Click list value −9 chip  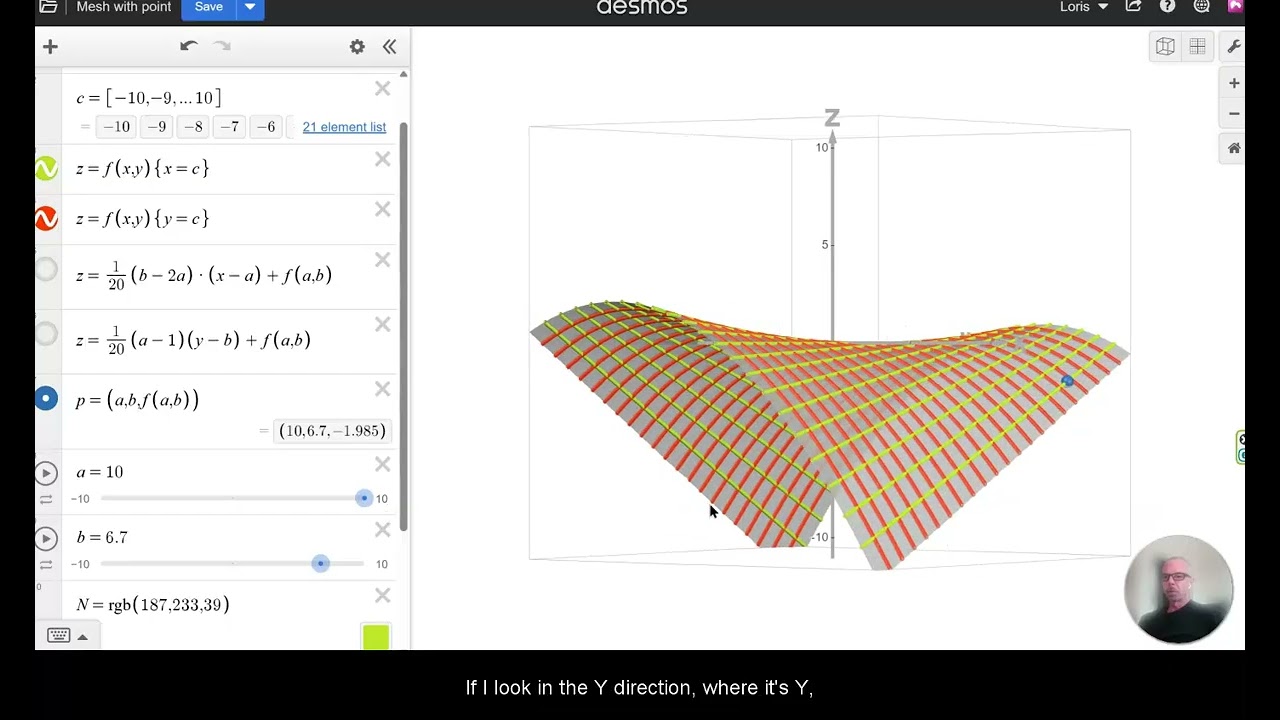click(156, 127)
